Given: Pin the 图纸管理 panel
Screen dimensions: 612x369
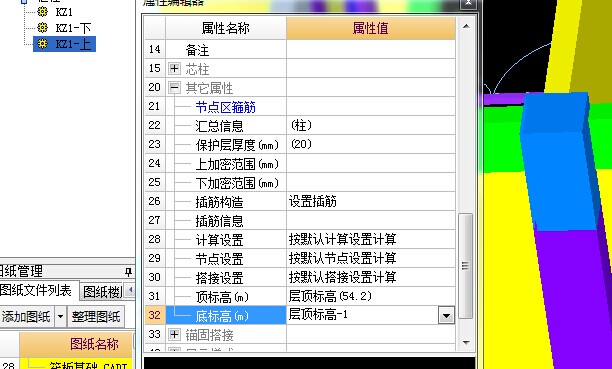Looking at the screenshot, I should pos(128,271).
